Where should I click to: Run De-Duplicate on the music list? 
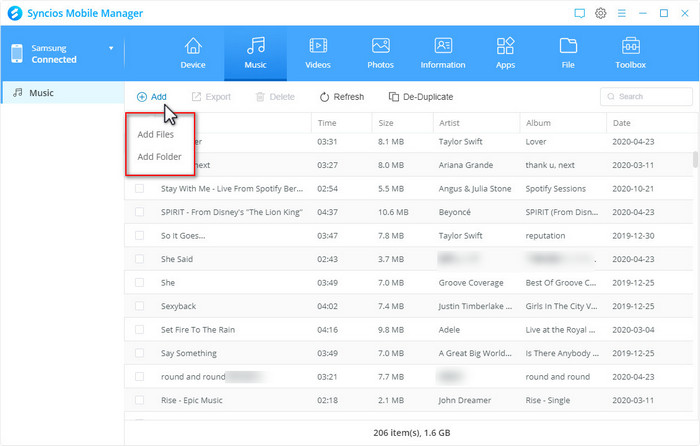click(x=420, y=97)
